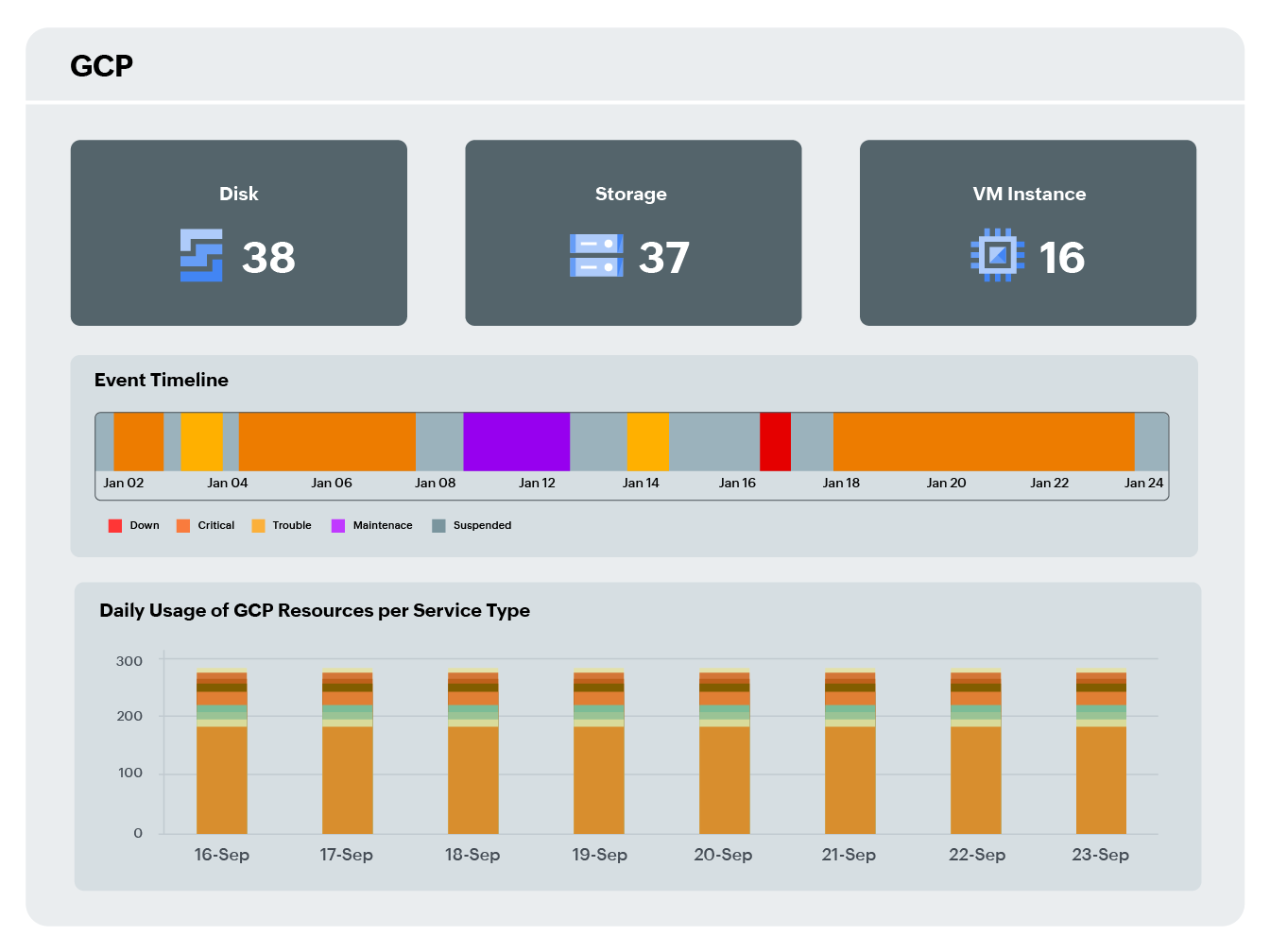Click the 16-Sep axis label
This screenshot has height=952, width=1270.
[222, 855]
